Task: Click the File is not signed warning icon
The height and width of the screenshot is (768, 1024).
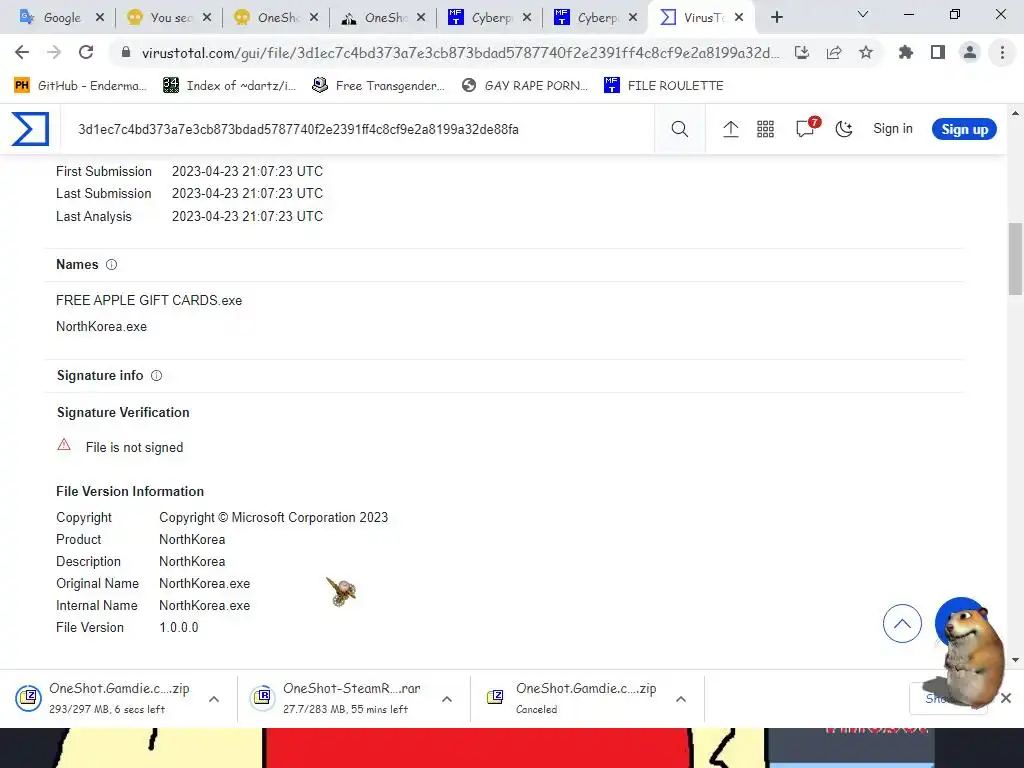Action: point(64,445)
